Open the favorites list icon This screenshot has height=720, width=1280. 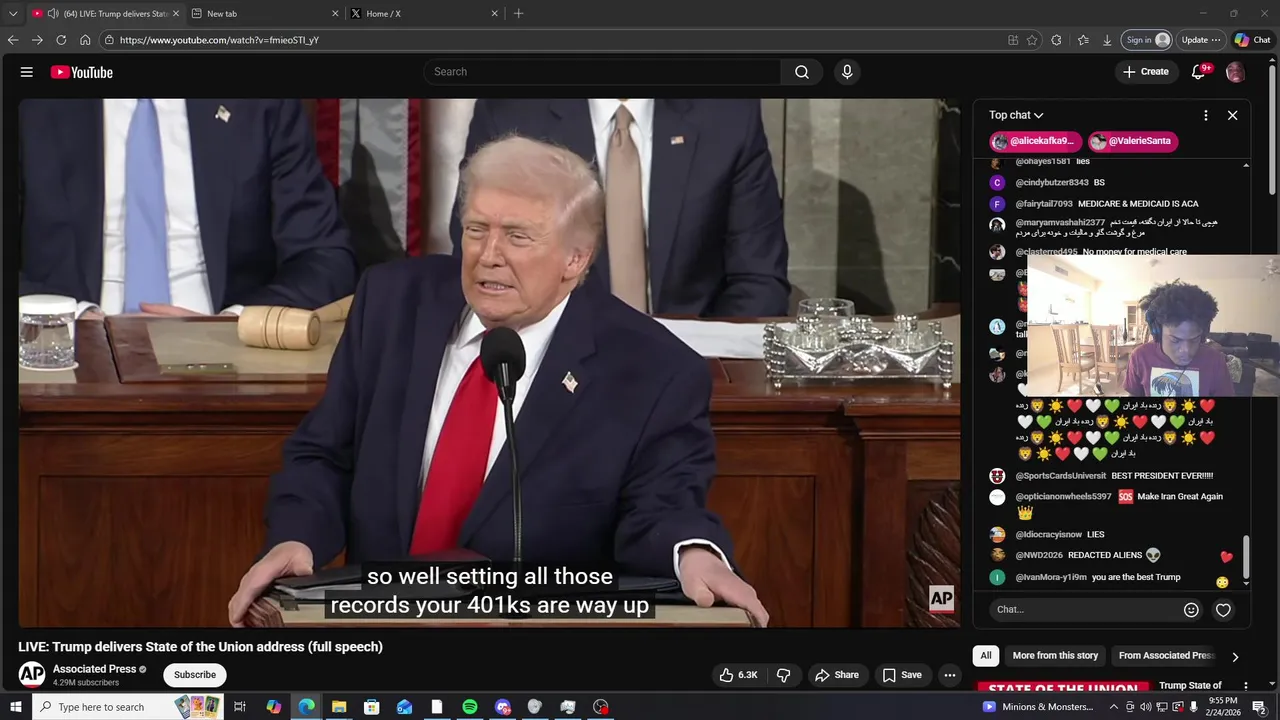pyautogui.click(x=1083, y=40)
